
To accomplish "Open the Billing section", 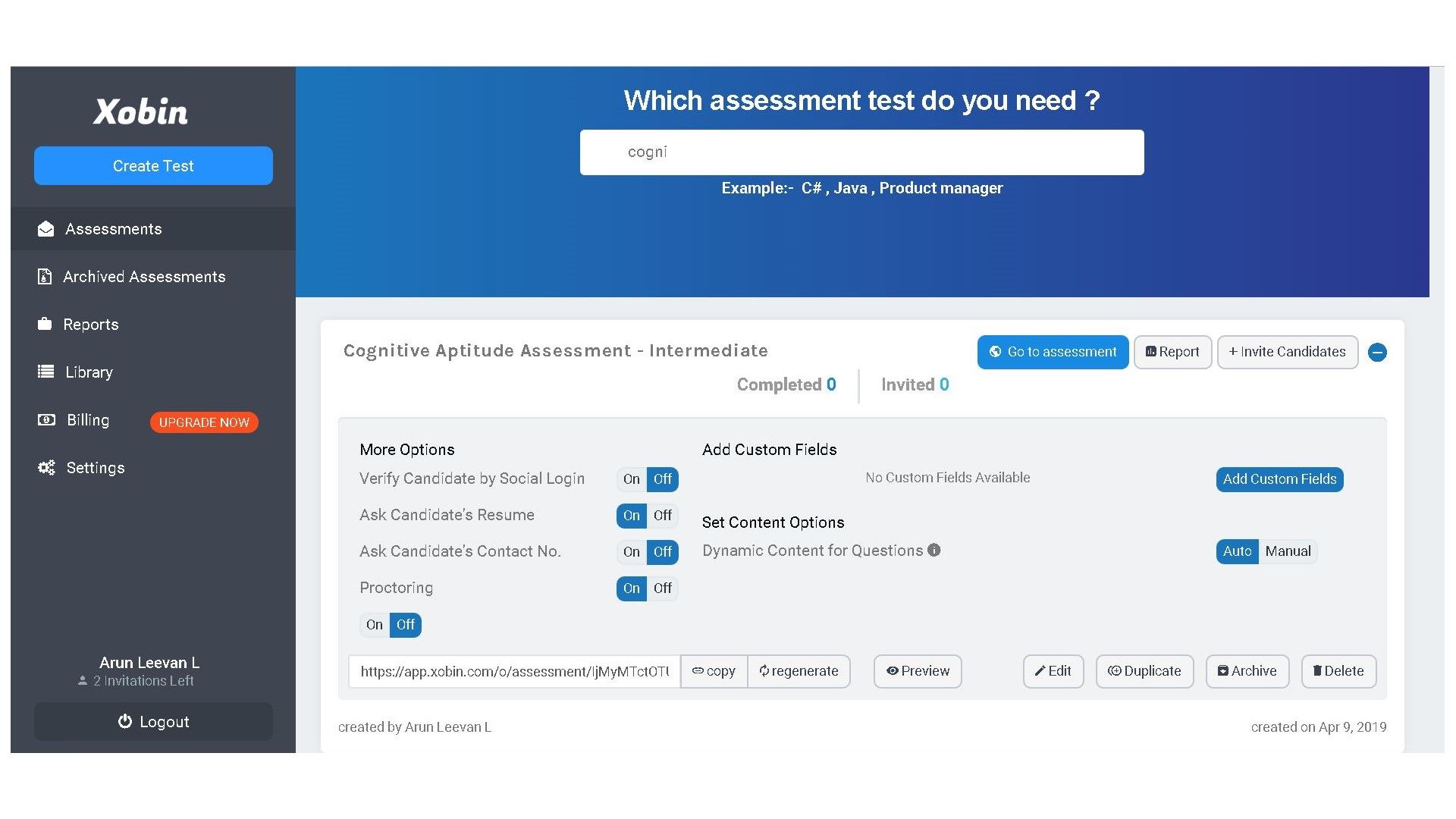I will tap(87, 419).
